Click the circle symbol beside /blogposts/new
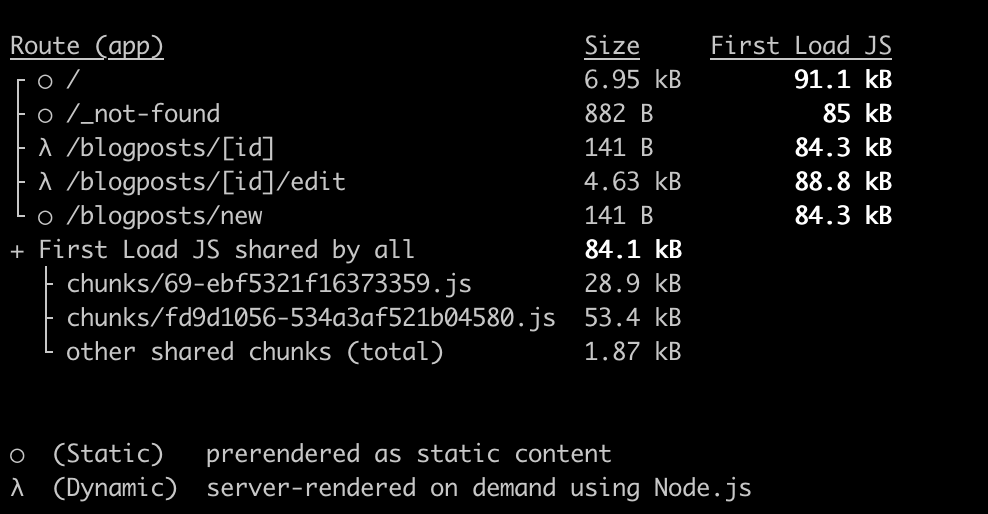This screenshot has height=514, width=988. pos(45,218)
